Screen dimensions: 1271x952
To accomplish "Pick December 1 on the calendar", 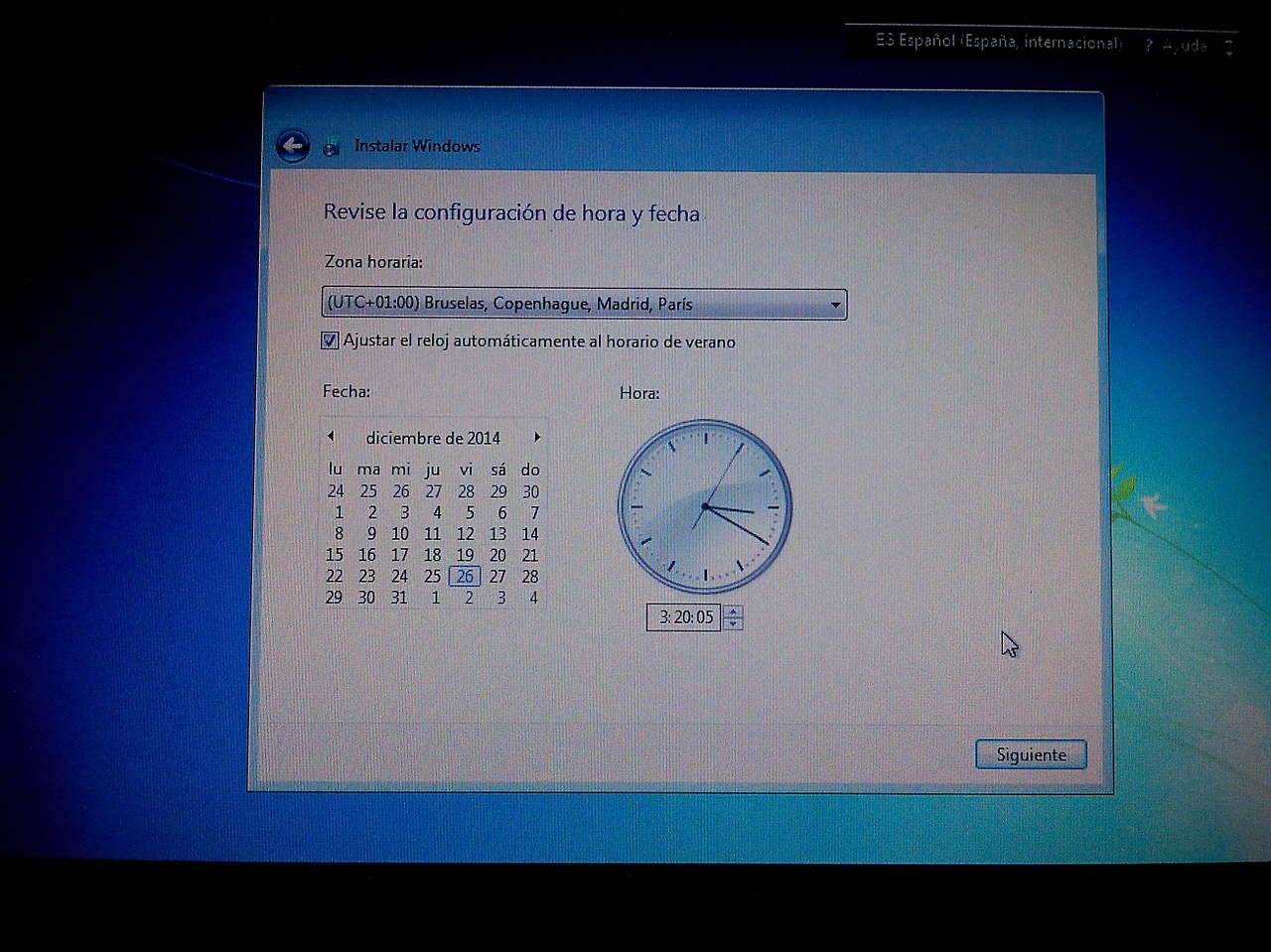I will [x=339, y=513].
